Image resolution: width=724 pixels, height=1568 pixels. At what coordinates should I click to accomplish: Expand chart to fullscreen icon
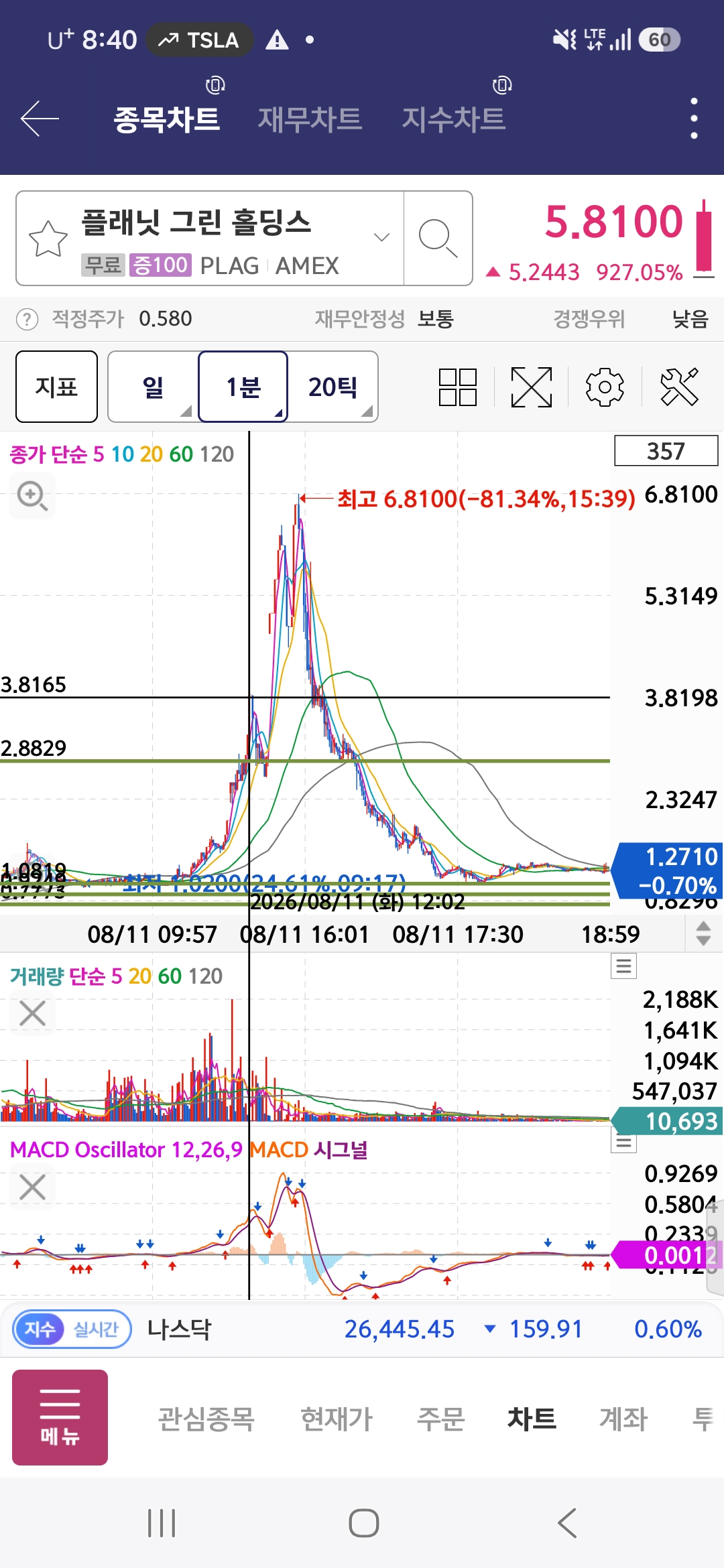coord(531,387)
